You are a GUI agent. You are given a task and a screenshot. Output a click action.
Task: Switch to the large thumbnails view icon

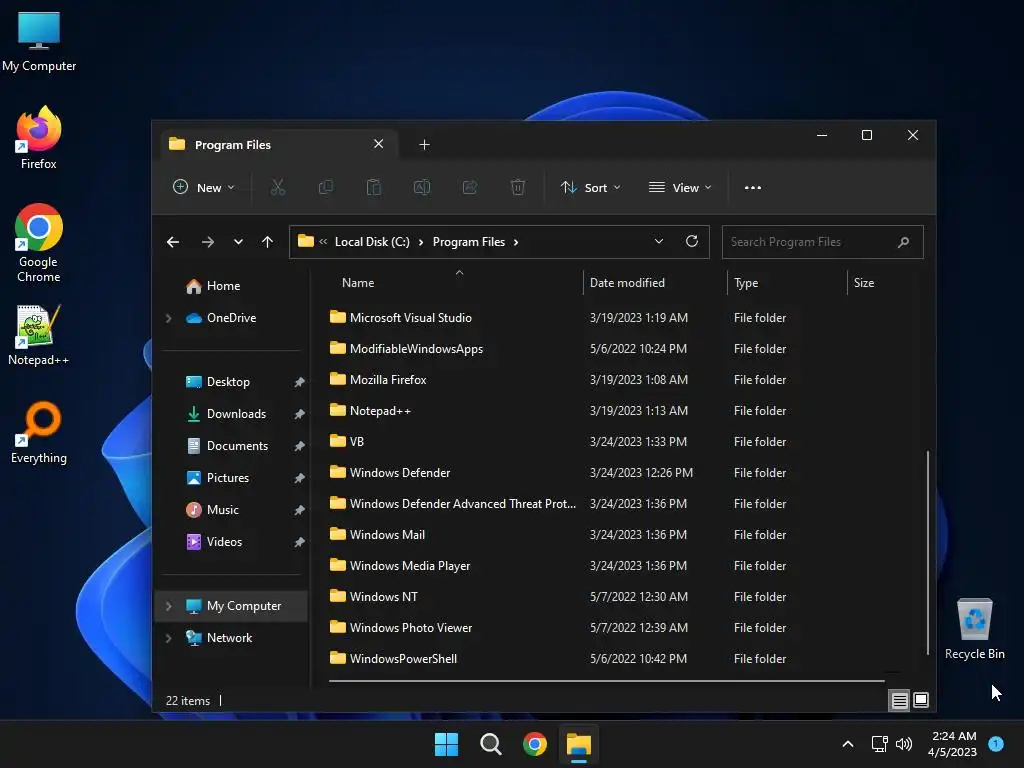tap(921, 701)
